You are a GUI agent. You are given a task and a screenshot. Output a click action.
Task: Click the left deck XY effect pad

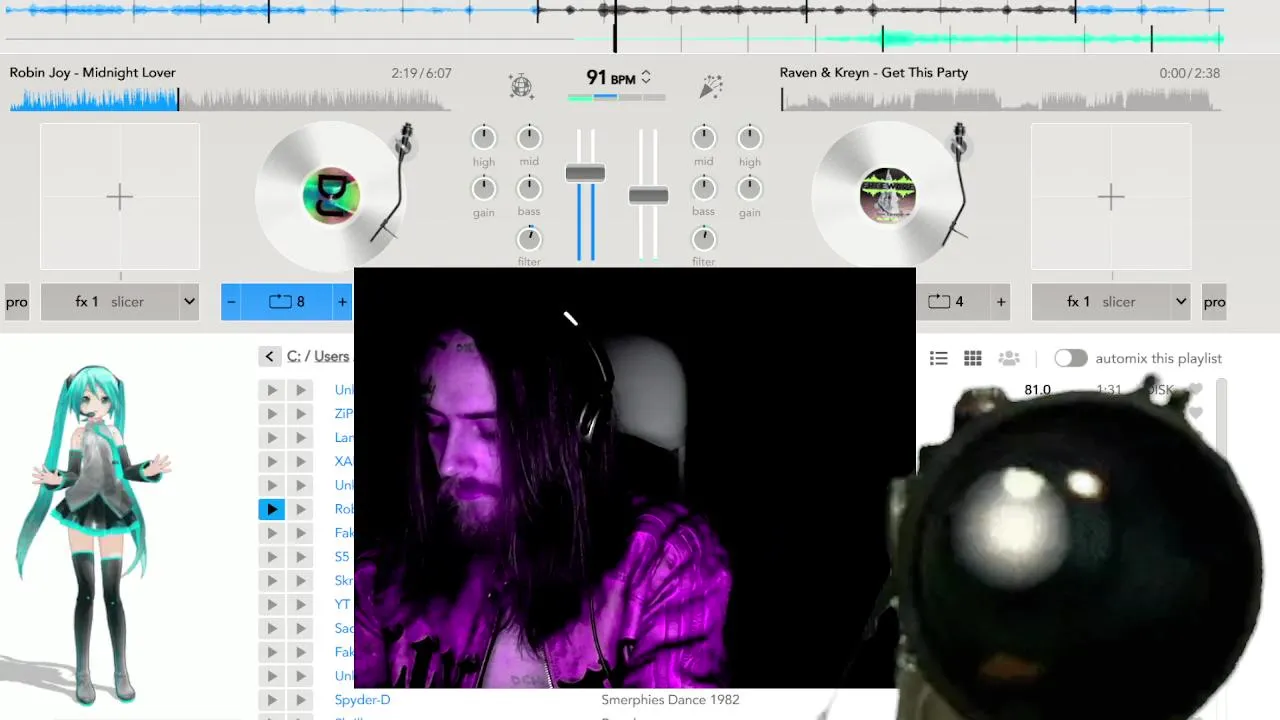click(120, 196)
